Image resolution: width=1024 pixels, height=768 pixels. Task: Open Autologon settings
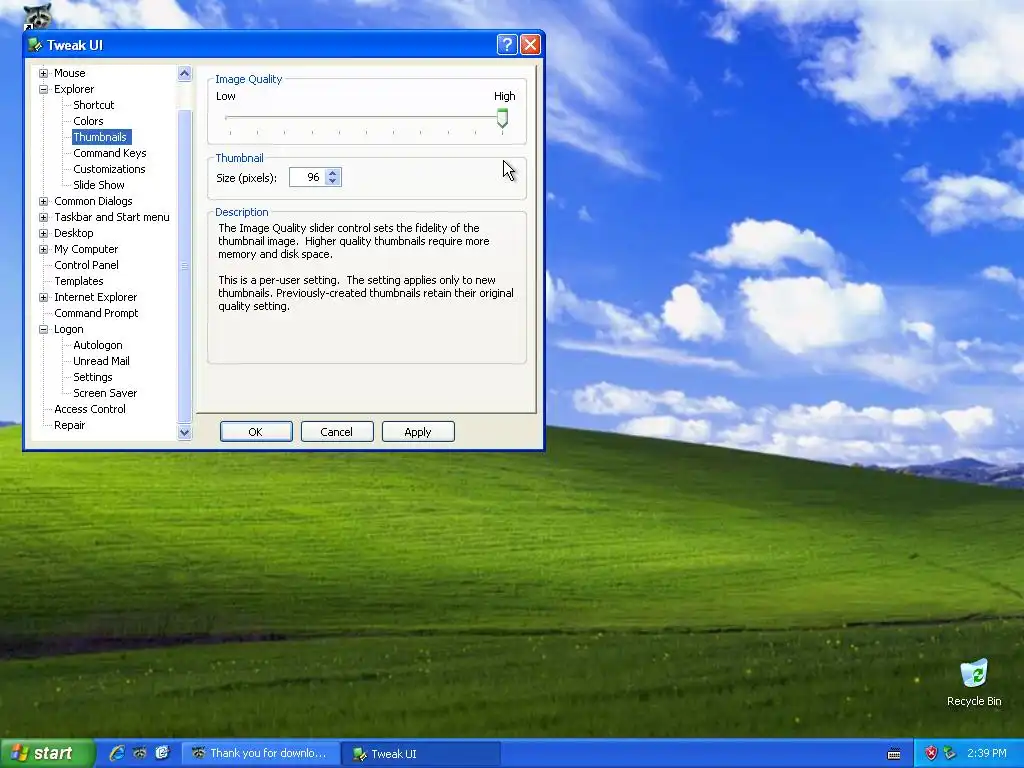click(x=97, y=345)
